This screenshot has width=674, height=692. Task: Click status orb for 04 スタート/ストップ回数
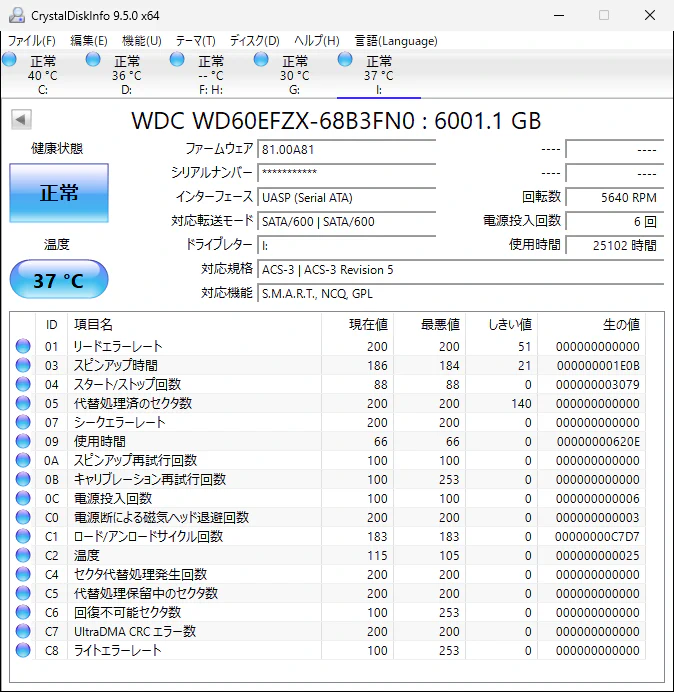(23, 384)
